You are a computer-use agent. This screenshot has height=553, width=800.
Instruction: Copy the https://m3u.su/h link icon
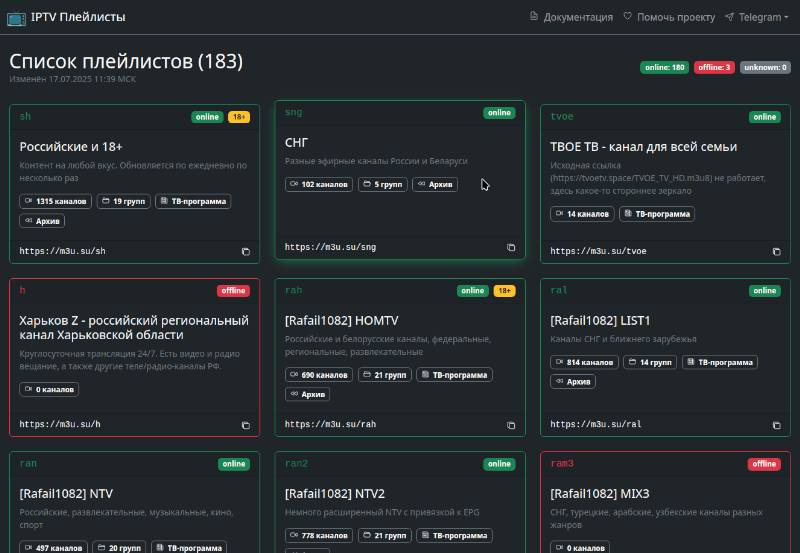point(245,425)
